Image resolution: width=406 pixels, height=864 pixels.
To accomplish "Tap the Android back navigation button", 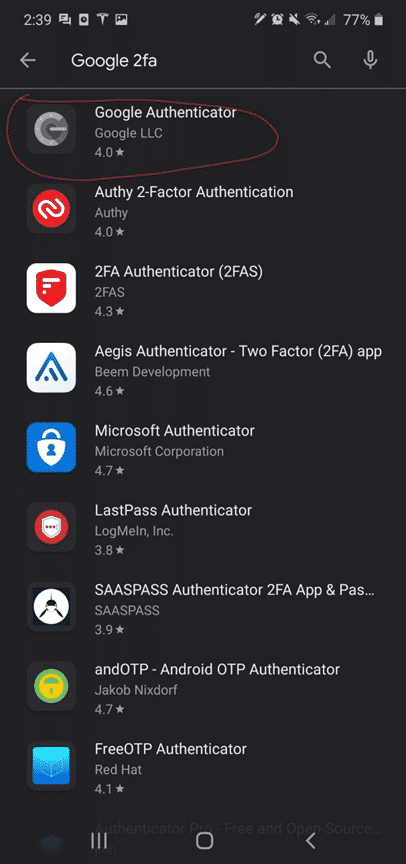I will [x=310, y=840].
